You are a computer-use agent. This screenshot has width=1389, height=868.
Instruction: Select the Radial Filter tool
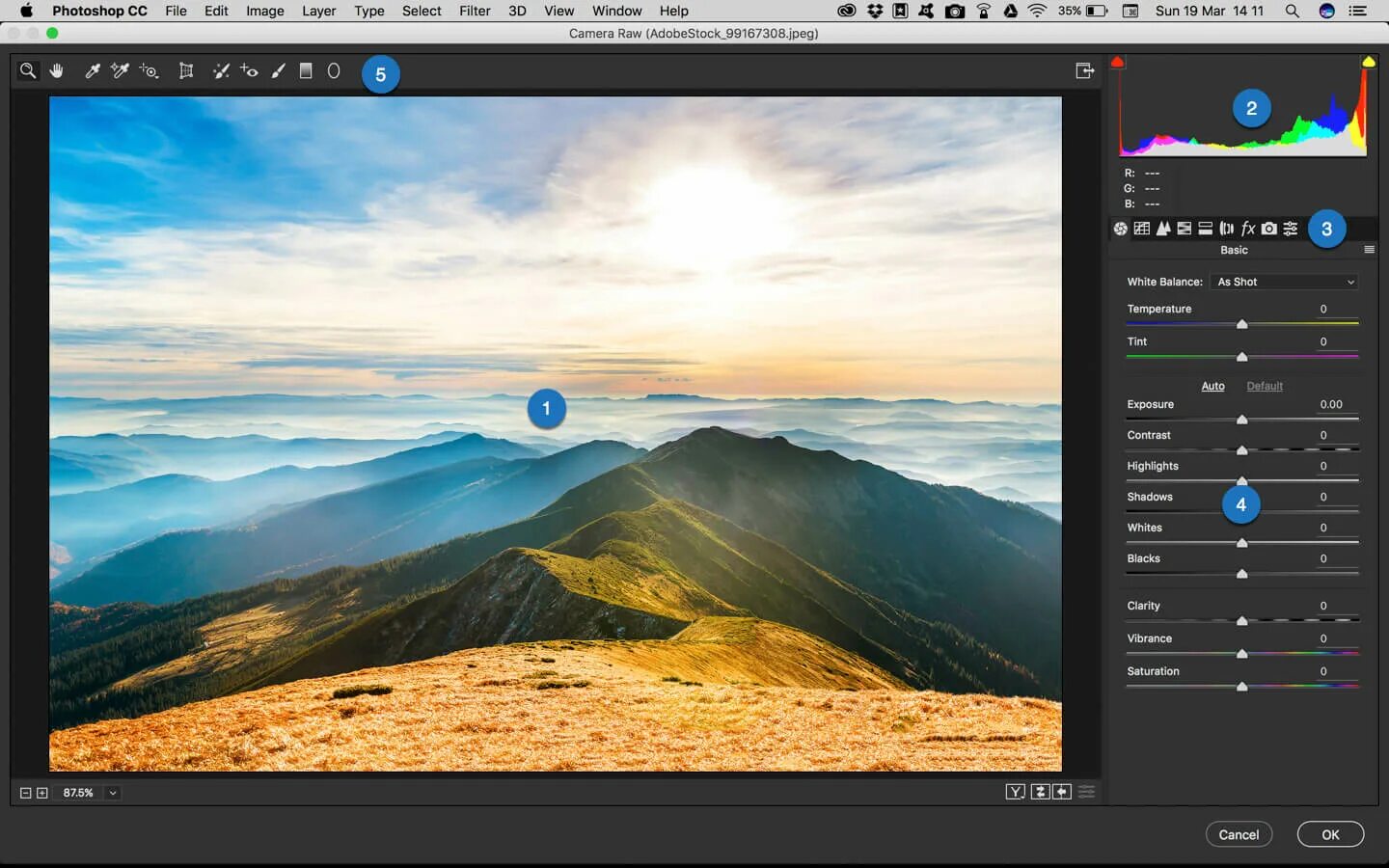pos(334,70)
